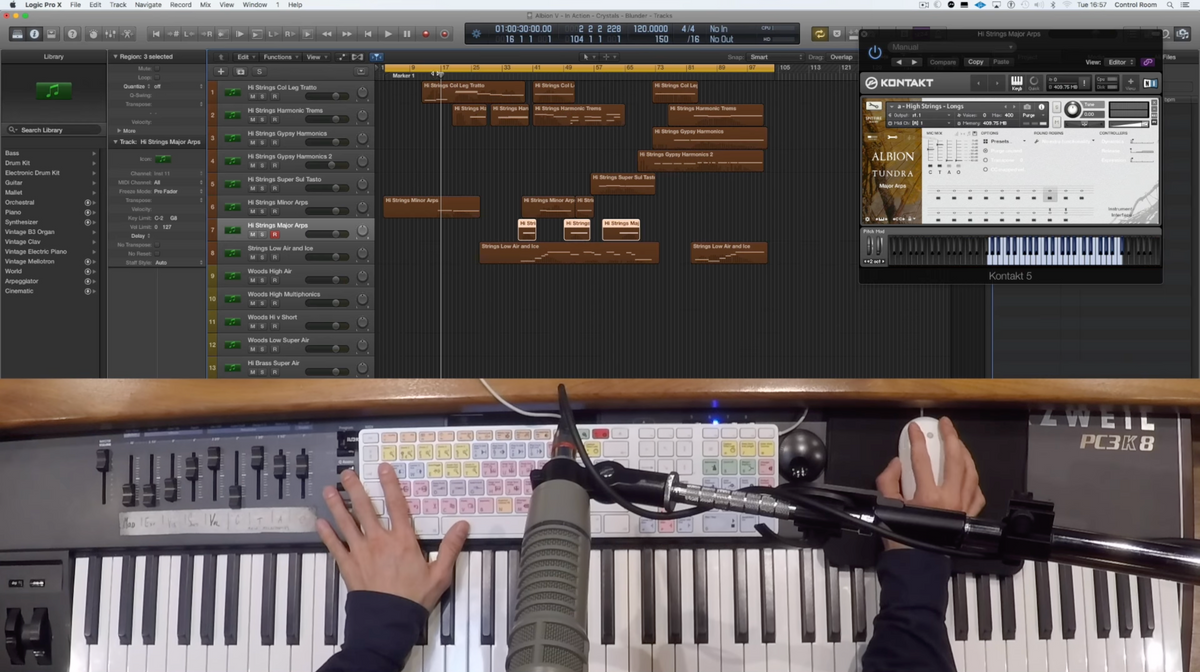Open the Mix menu in menu bar
Image resolution: width=1200 pixels, height=672 pixels.
click(205, 5)
